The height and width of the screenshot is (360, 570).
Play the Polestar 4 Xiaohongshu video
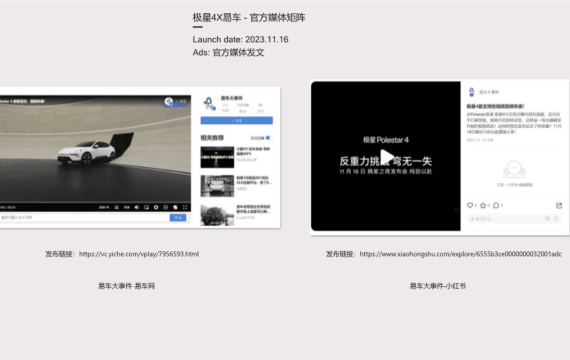386,157
